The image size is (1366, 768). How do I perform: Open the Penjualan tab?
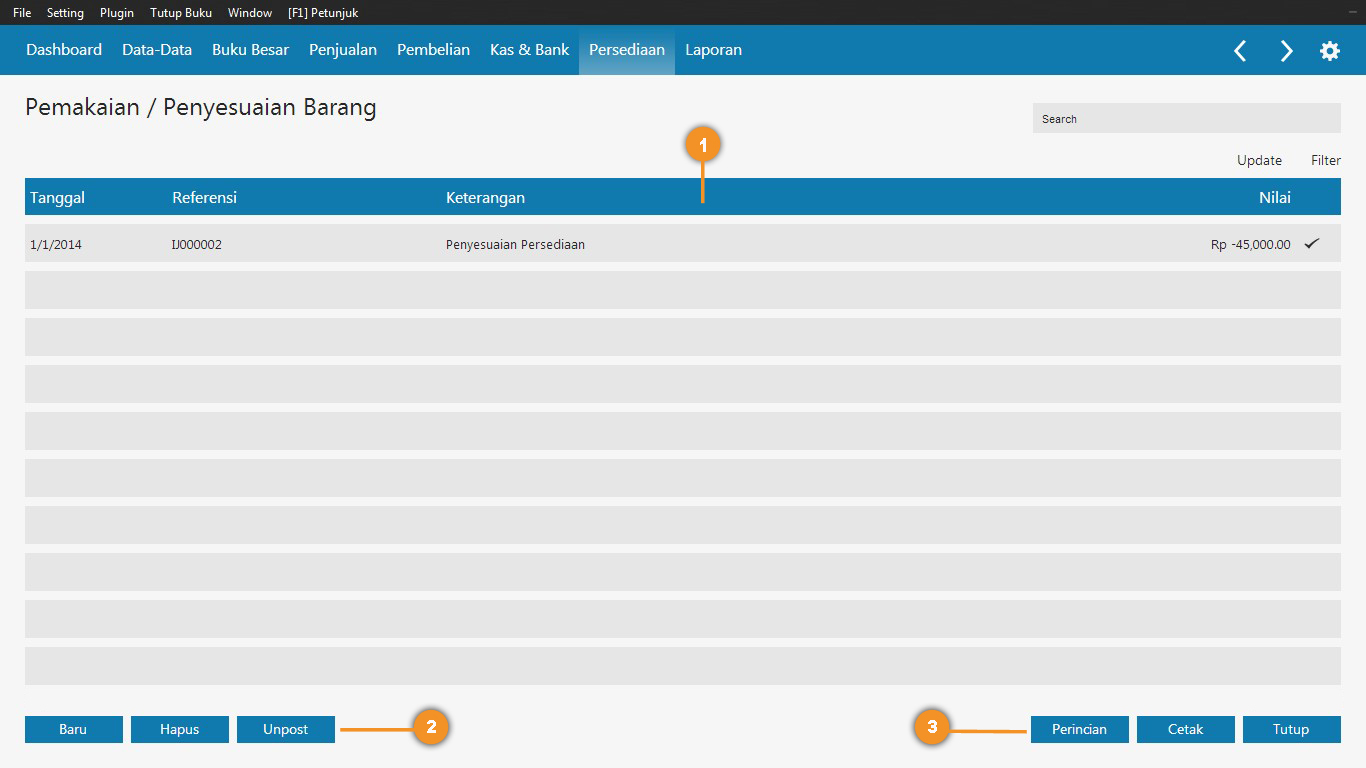click(343, 50)
